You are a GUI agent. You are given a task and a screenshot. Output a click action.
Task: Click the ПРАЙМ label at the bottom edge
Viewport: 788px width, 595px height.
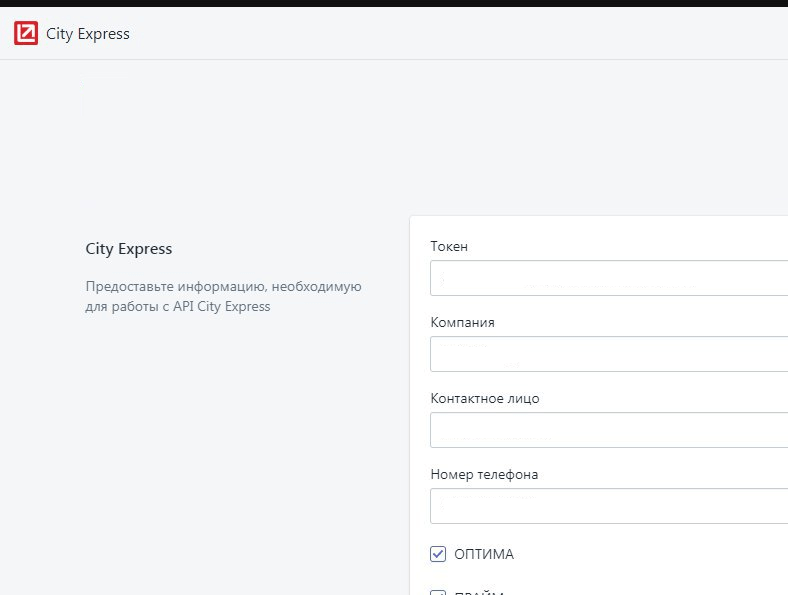coord(478,592)
